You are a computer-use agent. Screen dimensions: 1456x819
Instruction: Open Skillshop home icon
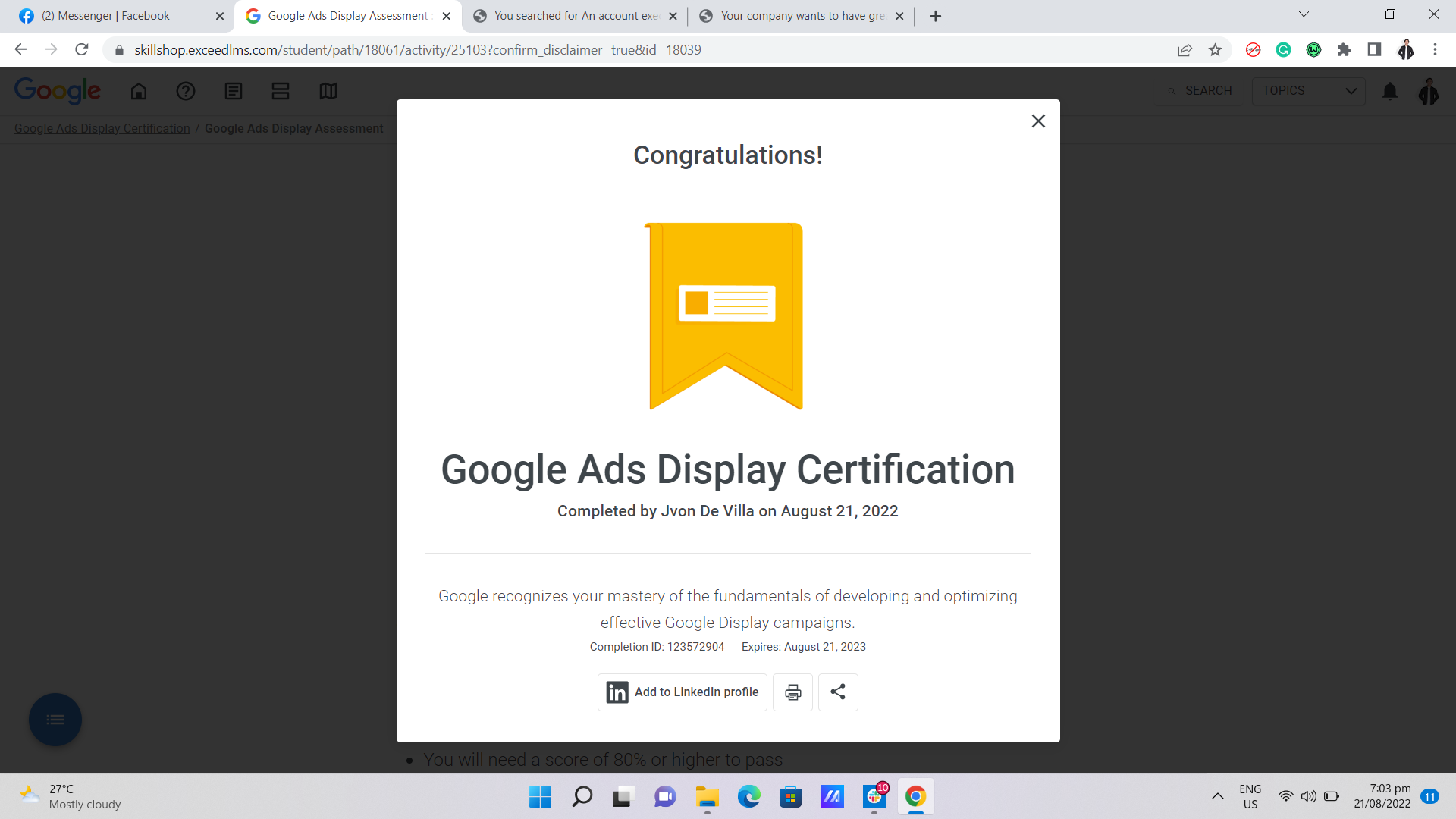(x=139, y=91)
